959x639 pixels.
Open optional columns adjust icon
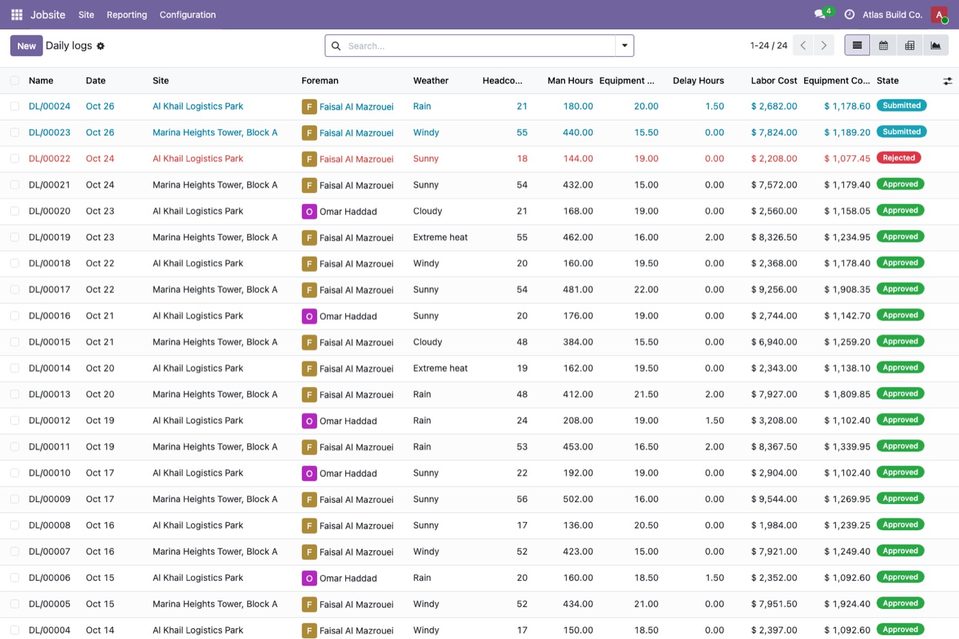point(947,81)
